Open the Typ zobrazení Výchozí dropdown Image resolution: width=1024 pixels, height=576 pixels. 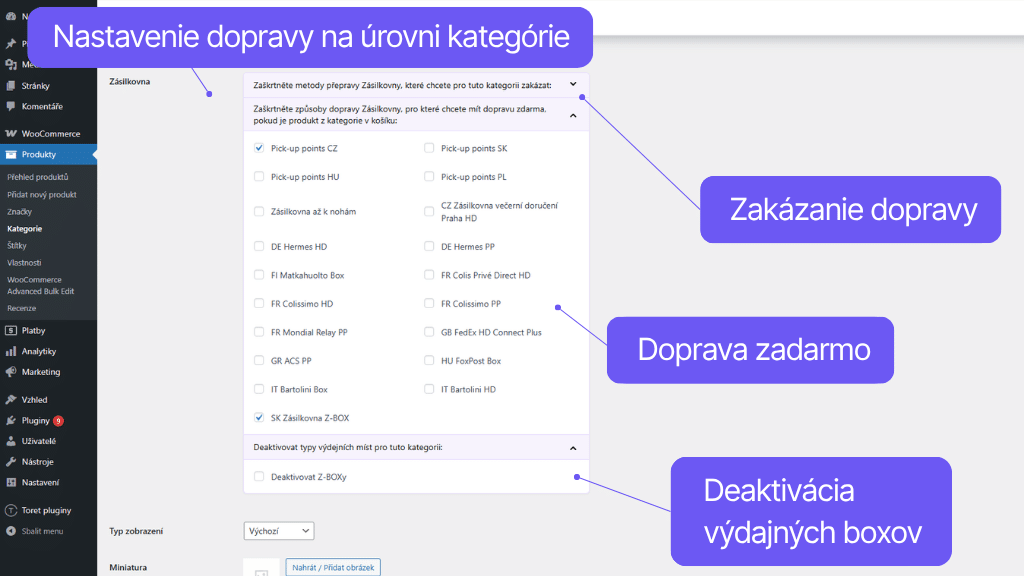click(x=279, y=531)
